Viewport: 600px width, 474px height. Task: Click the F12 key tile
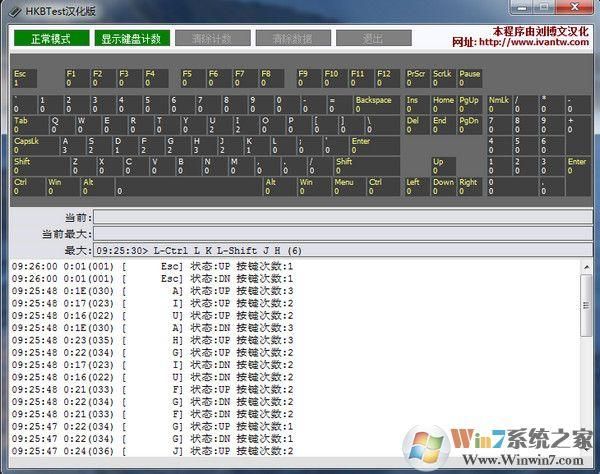coord(388,78)
